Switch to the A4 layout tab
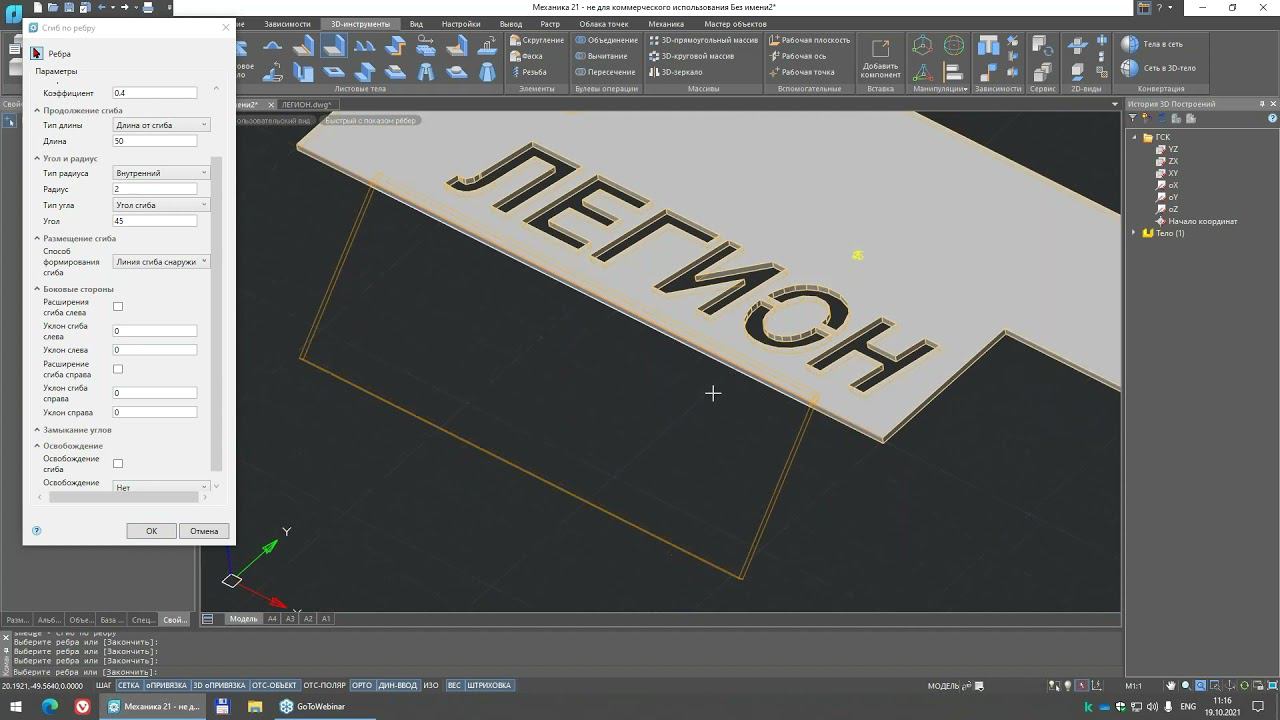Viewport: 1280px width, 720px height. pyautogui.click(x=272, y=619)
